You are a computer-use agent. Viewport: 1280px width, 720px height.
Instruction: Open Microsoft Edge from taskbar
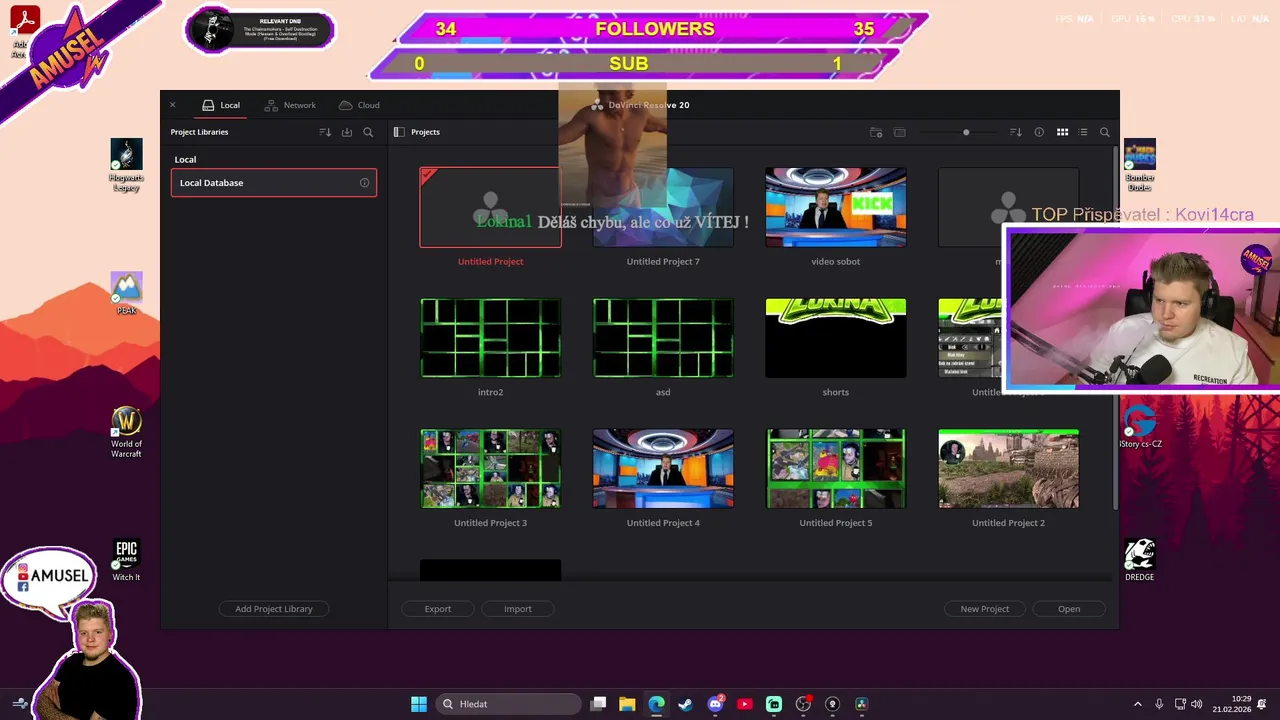pyautogui.click(x=656, y=704)
